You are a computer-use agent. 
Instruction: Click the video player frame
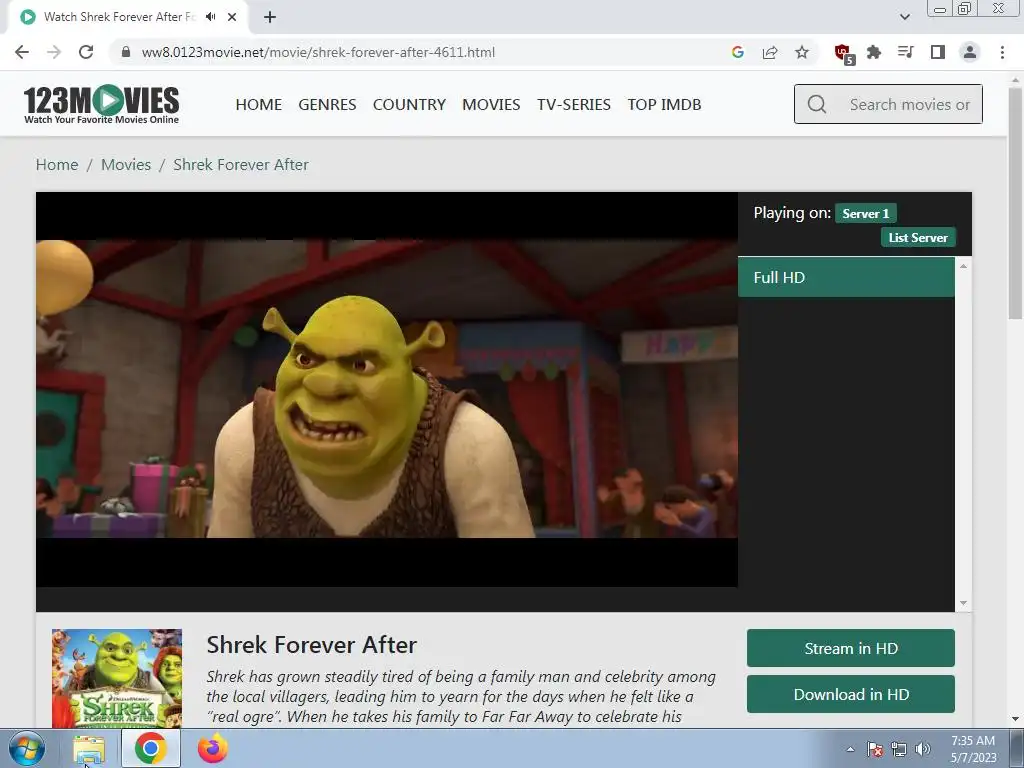point(387,389)
